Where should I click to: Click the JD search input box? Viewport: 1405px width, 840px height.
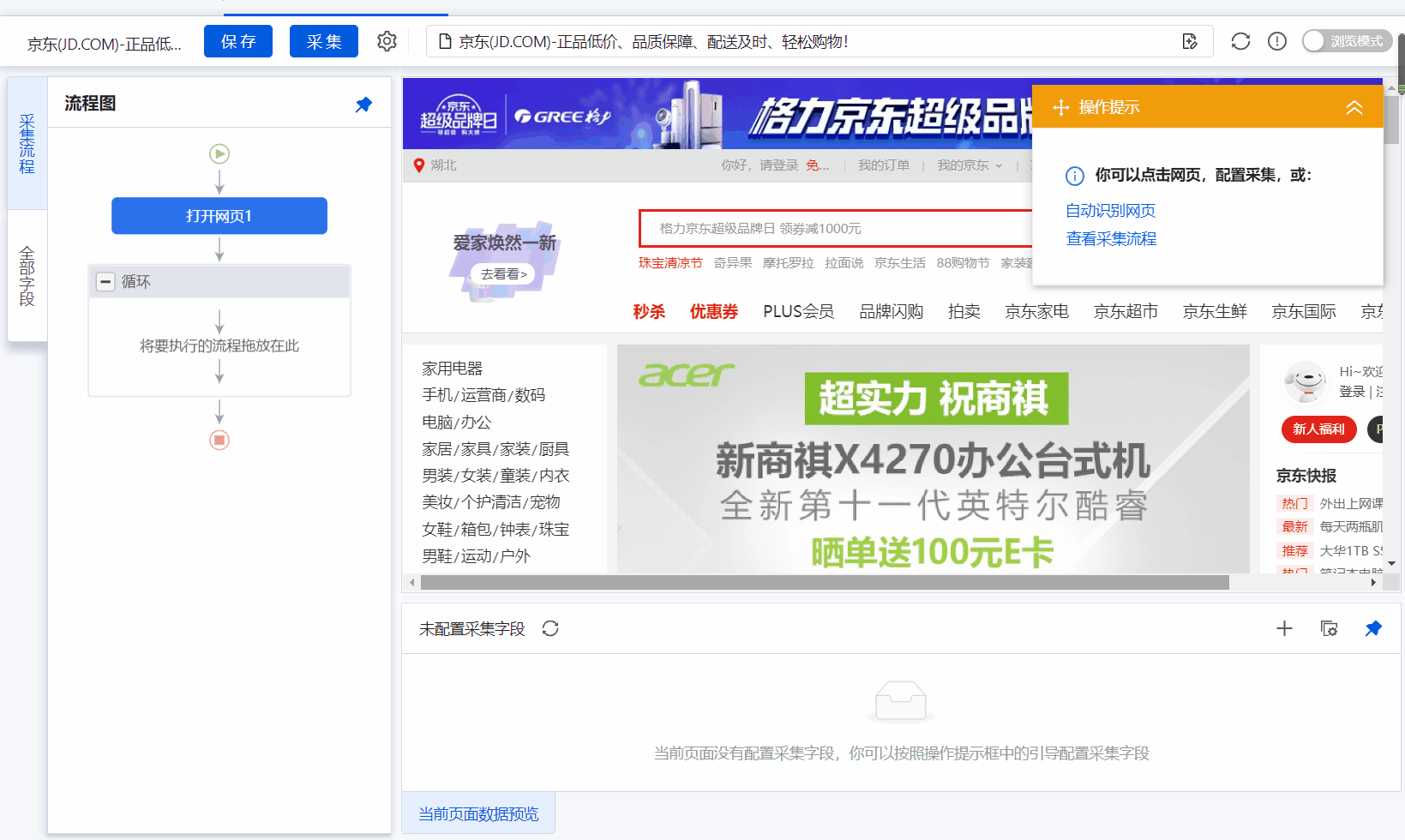836,229
